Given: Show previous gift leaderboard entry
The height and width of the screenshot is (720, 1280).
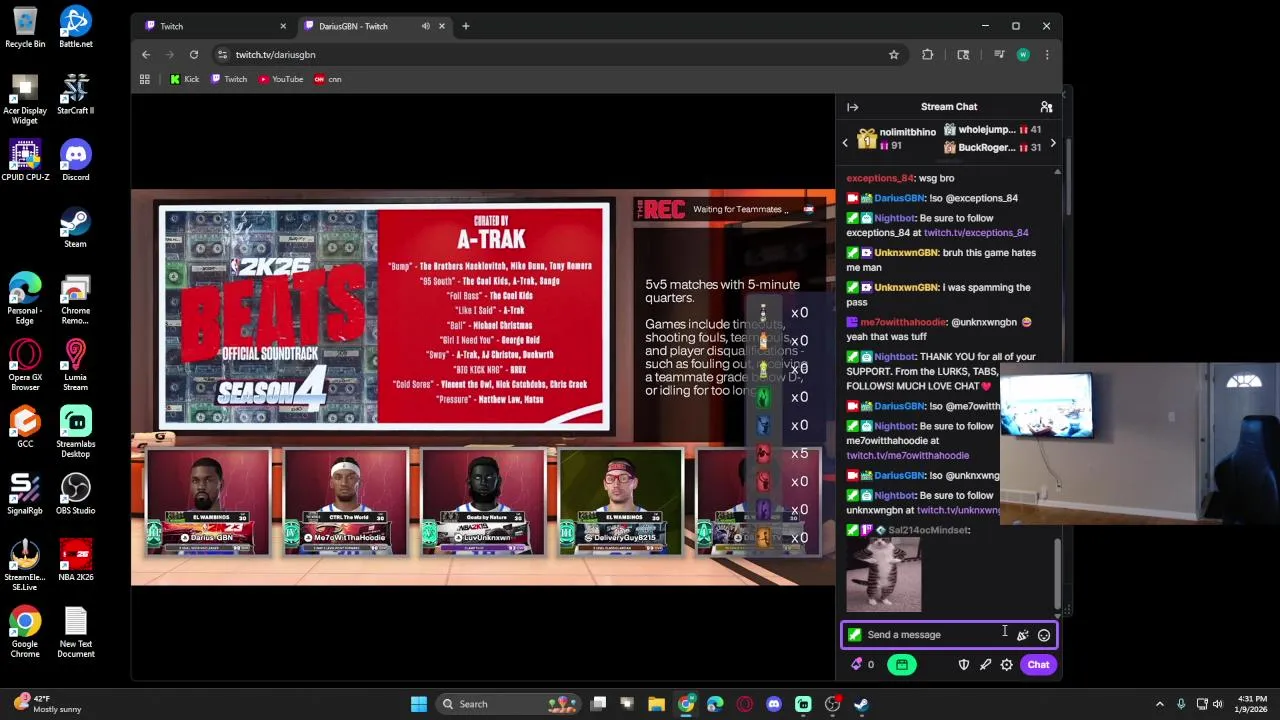Looking at the screenshot, I should tap(845, 143).
